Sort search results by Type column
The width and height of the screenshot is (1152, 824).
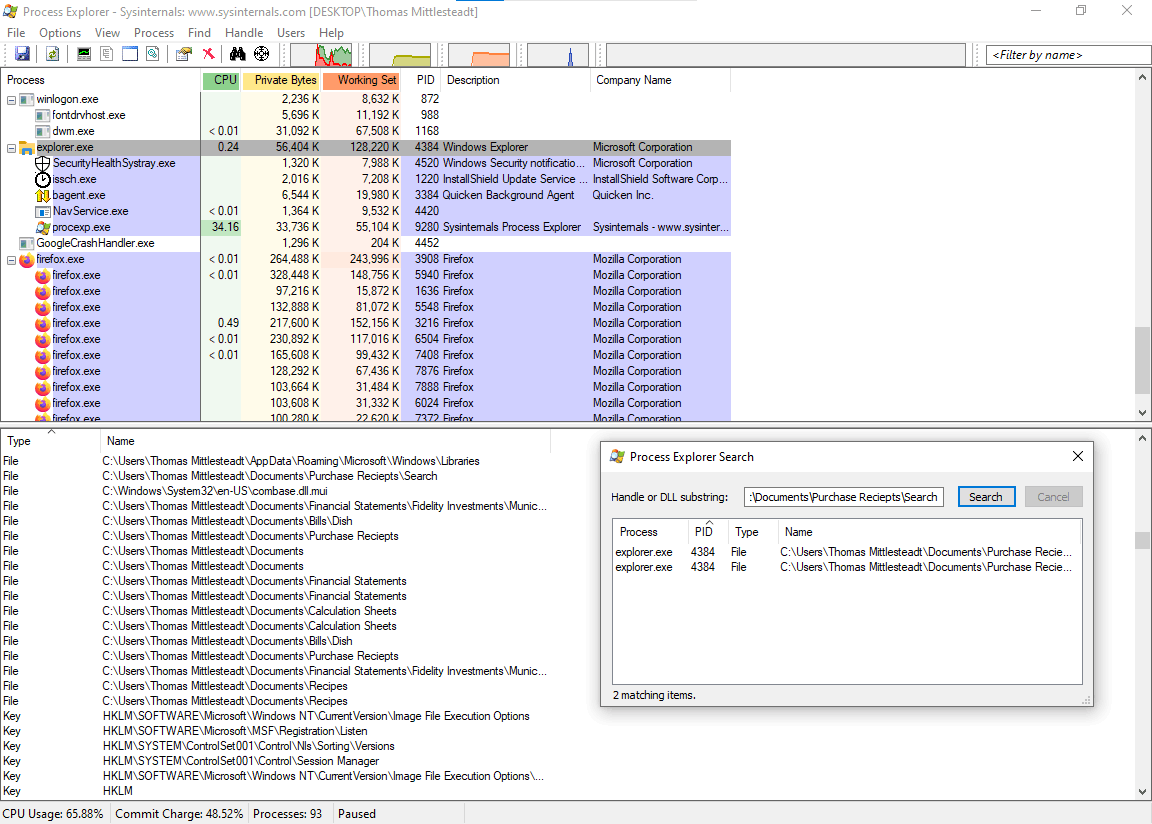pos(752,532)
